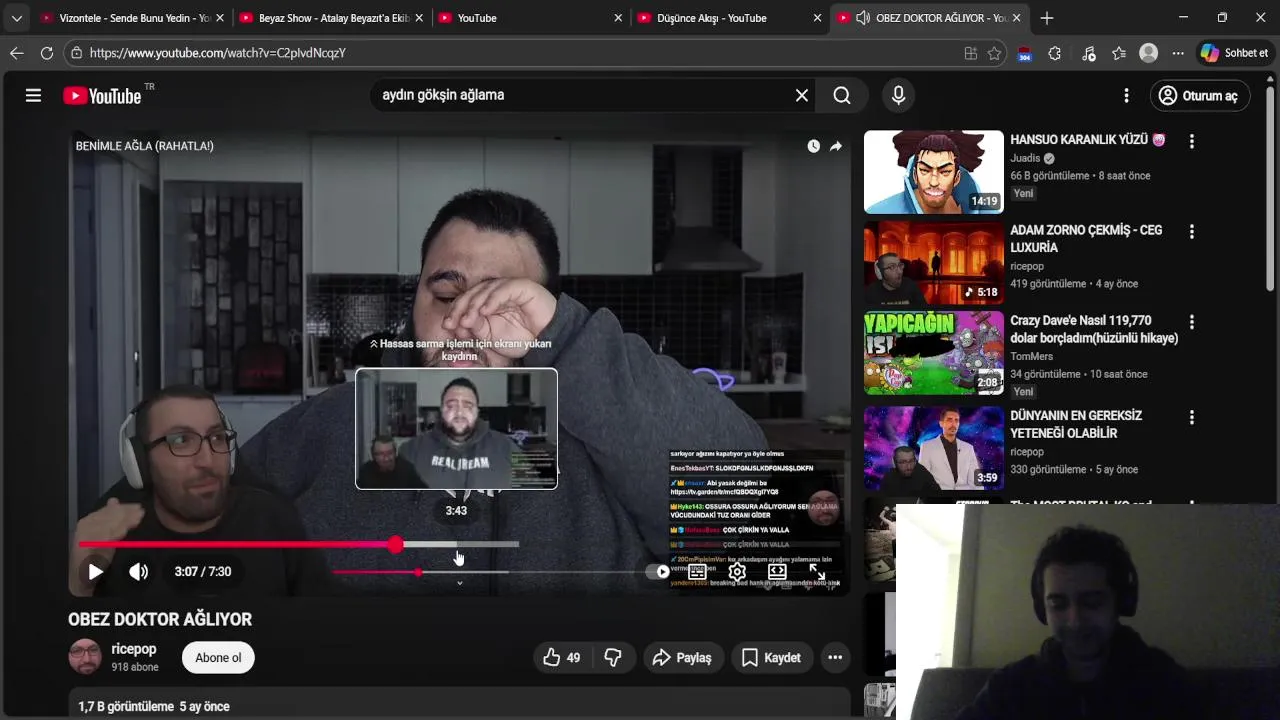
Task: Open YouTube settings three-dot menu near sign-in
Action: coord(1126,95)
